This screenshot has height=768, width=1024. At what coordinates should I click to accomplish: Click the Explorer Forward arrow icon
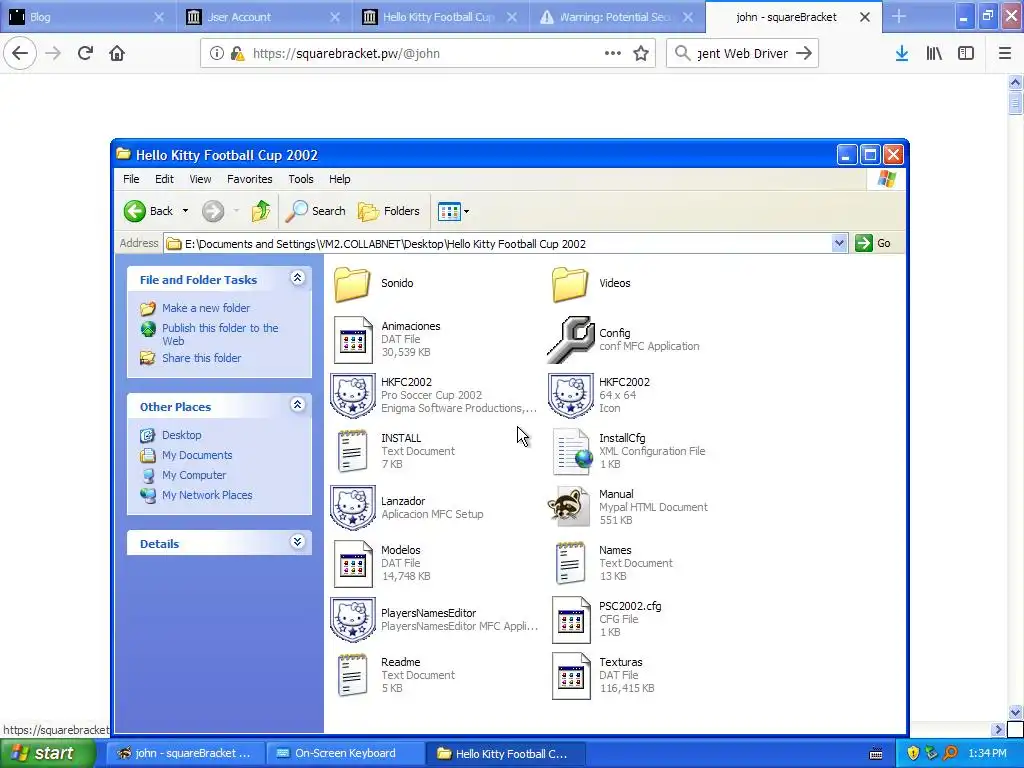tap(213, 211)
